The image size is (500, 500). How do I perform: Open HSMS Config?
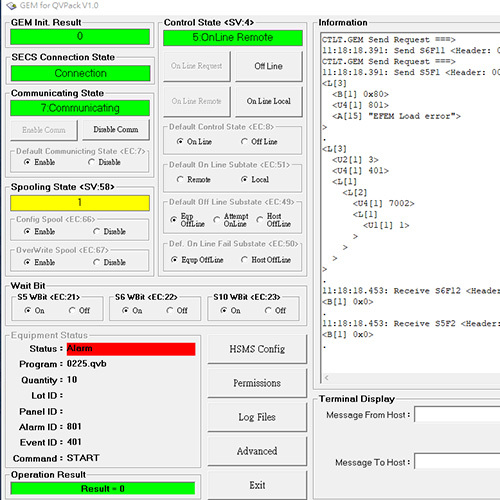257,349
